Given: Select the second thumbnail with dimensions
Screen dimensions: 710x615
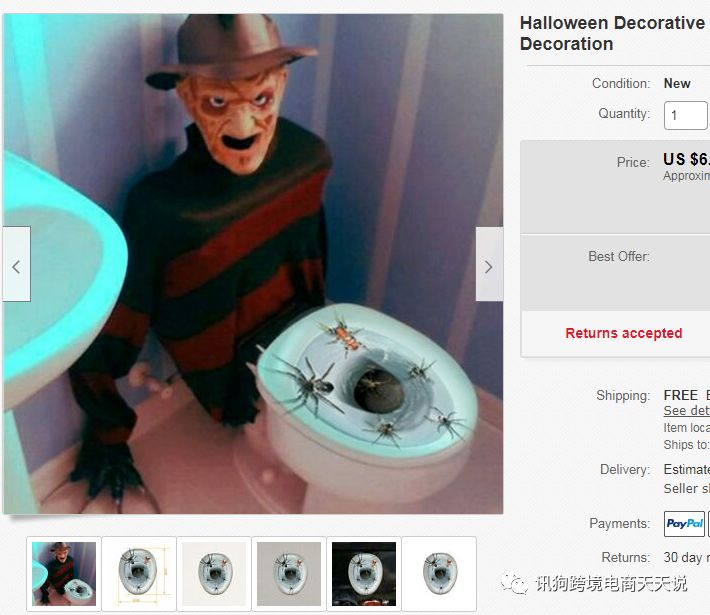Looking at the screenshot, I should coord(139,574).
